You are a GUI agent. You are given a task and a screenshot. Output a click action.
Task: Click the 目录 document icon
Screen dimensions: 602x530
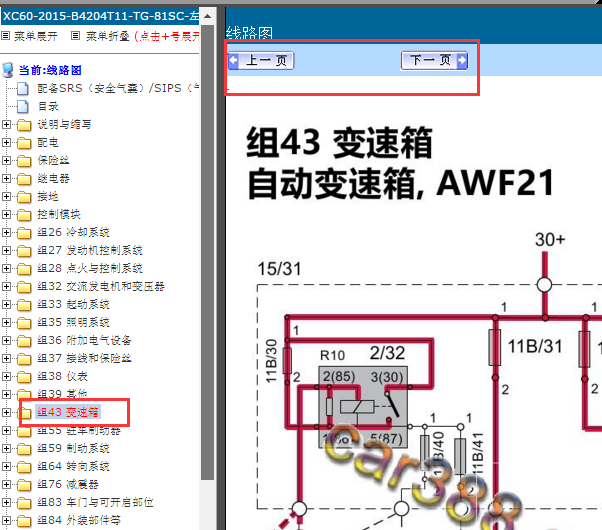coord(23,106)
